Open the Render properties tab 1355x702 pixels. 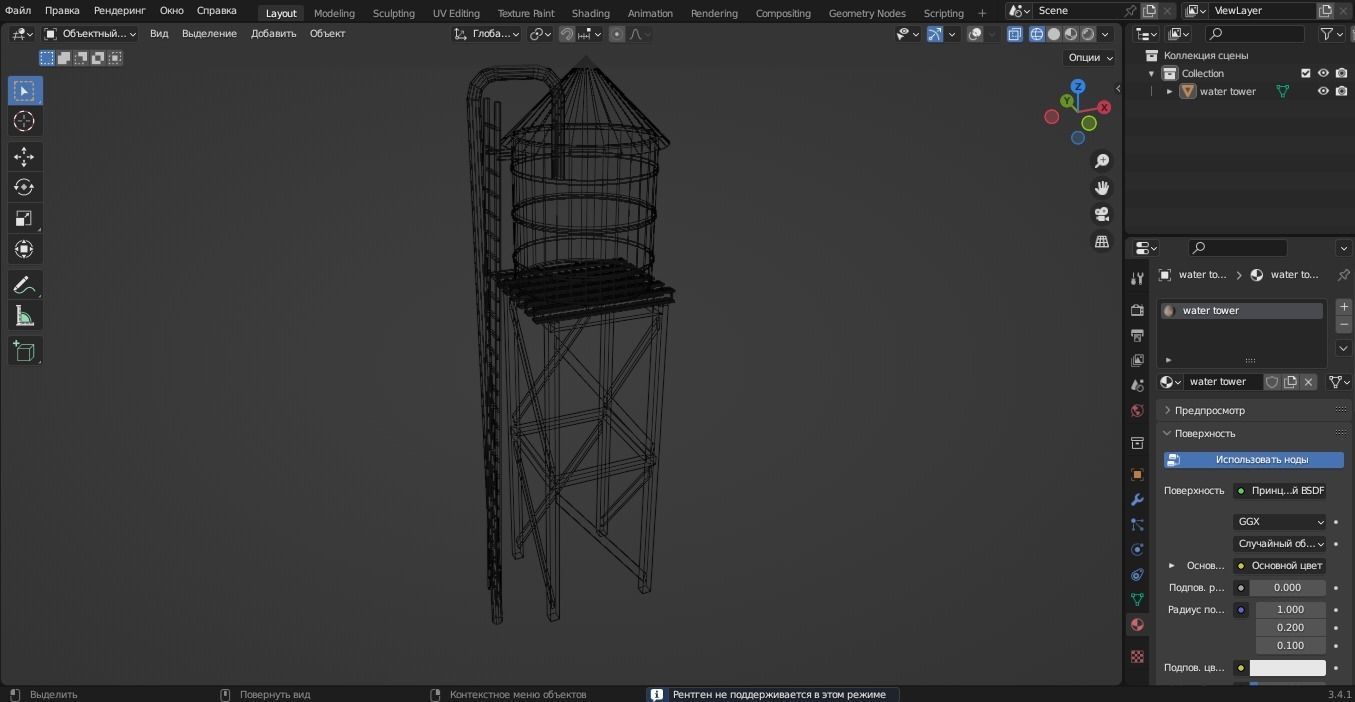[1137, 310]
